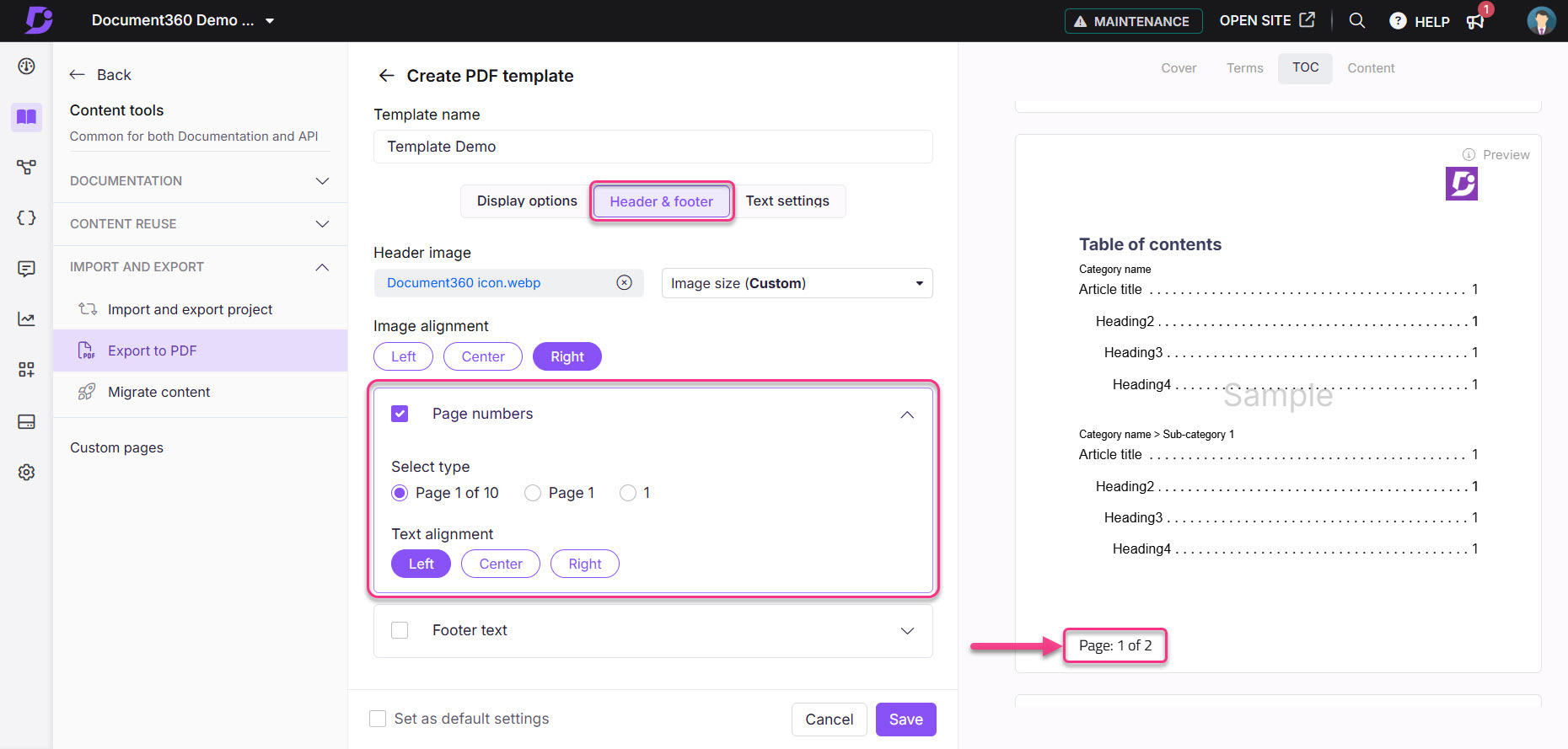The width and height of the screenshot is (1568, 749).
Task: Click the Cancel button
Action: (829, 720)
